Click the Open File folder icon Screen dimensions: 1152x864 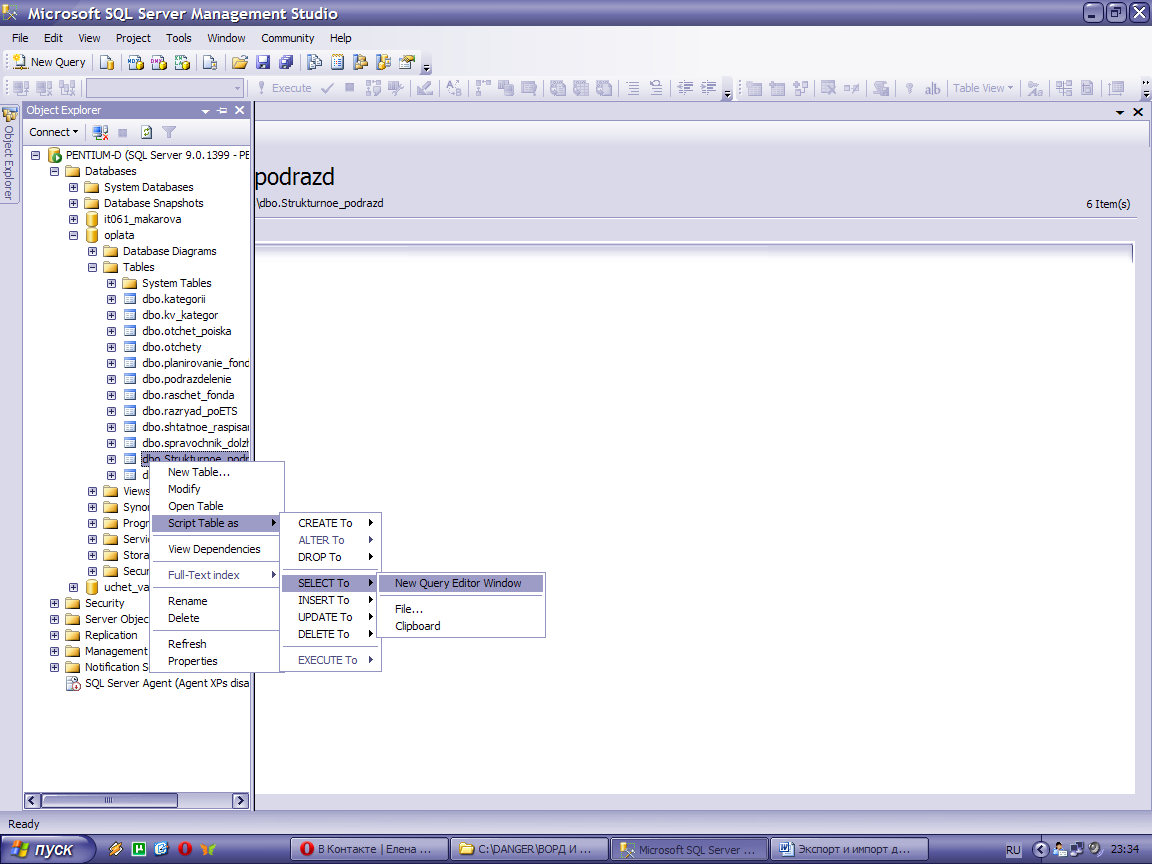pos(240,62)
